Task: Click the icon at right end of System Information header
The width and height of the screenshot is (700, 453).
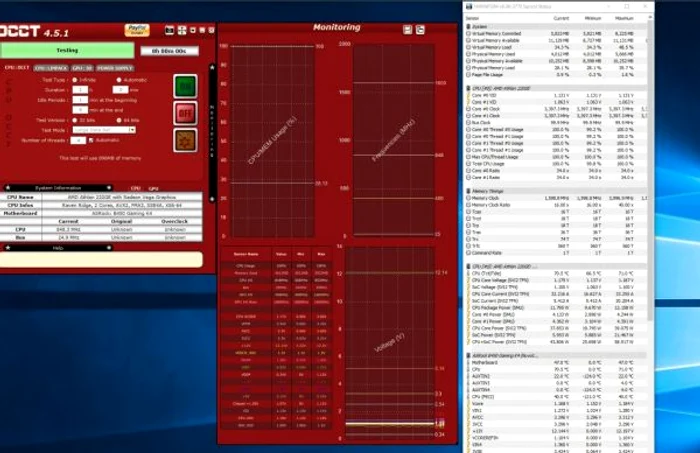Action: point(108,187)
